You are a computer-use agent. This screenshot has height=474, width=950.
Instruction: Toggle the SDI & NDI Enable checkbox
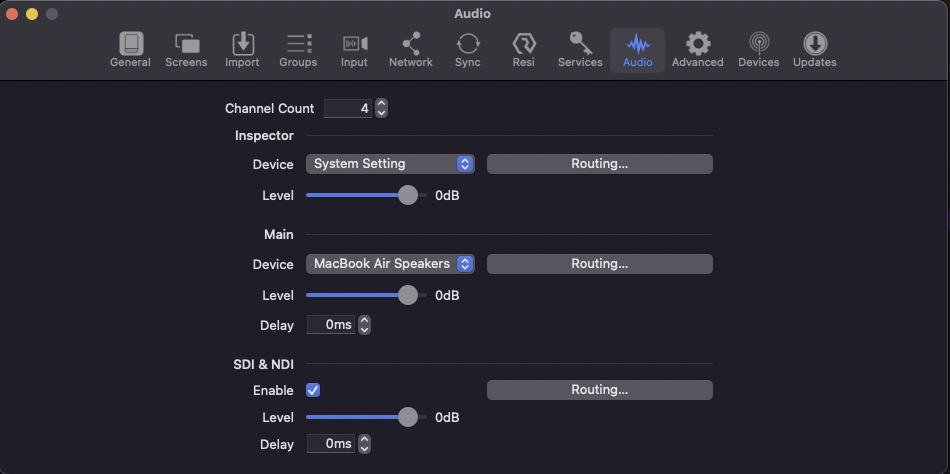tap(313, 390)
